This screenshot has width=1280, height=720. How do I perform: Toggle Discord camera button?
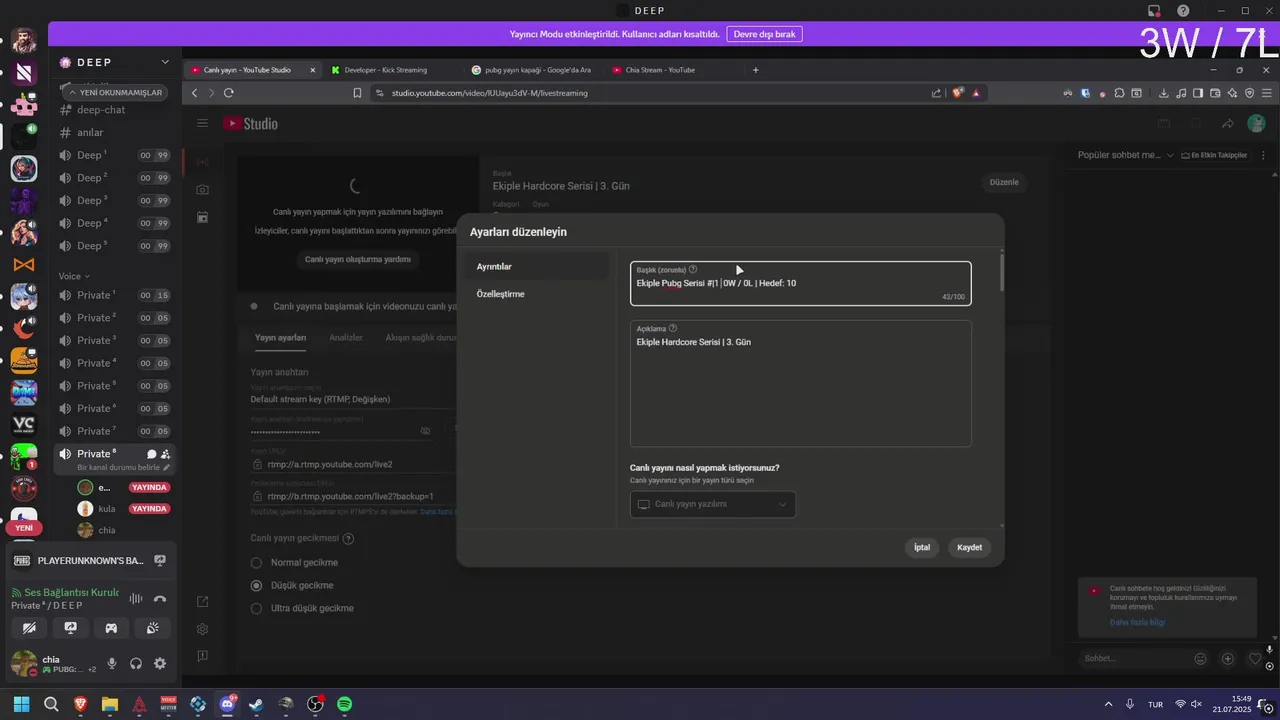30,628
